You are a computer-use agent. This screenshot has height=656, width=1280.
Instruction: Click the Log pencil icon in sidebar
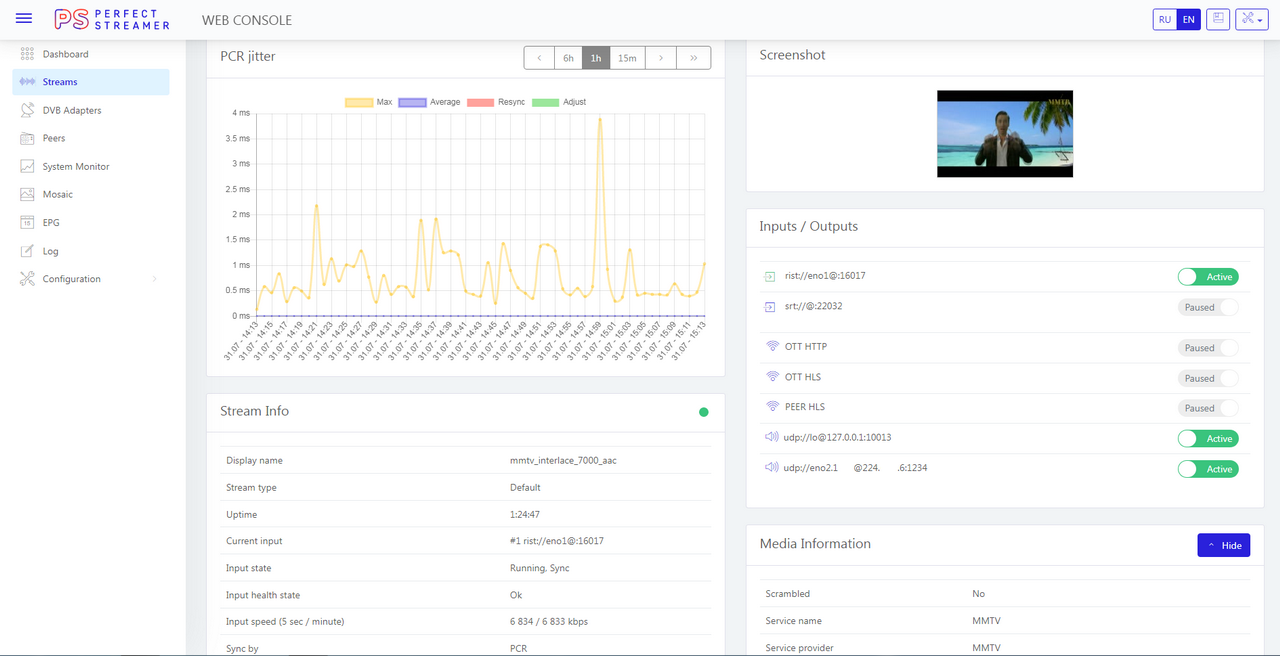tap(27, 251)
